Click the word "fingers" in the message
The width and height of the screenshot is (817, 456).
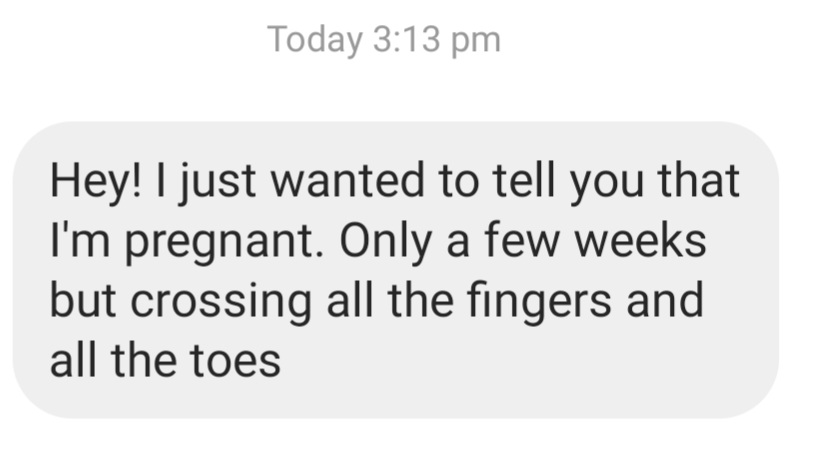click(x=539, y=302)
